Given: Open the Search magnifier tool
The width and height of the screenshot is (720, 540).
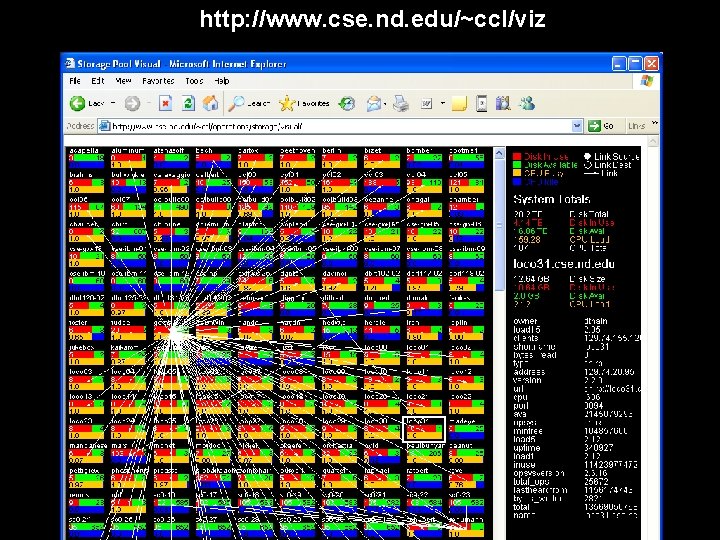Looking at the screenshot, I should 236,103.
